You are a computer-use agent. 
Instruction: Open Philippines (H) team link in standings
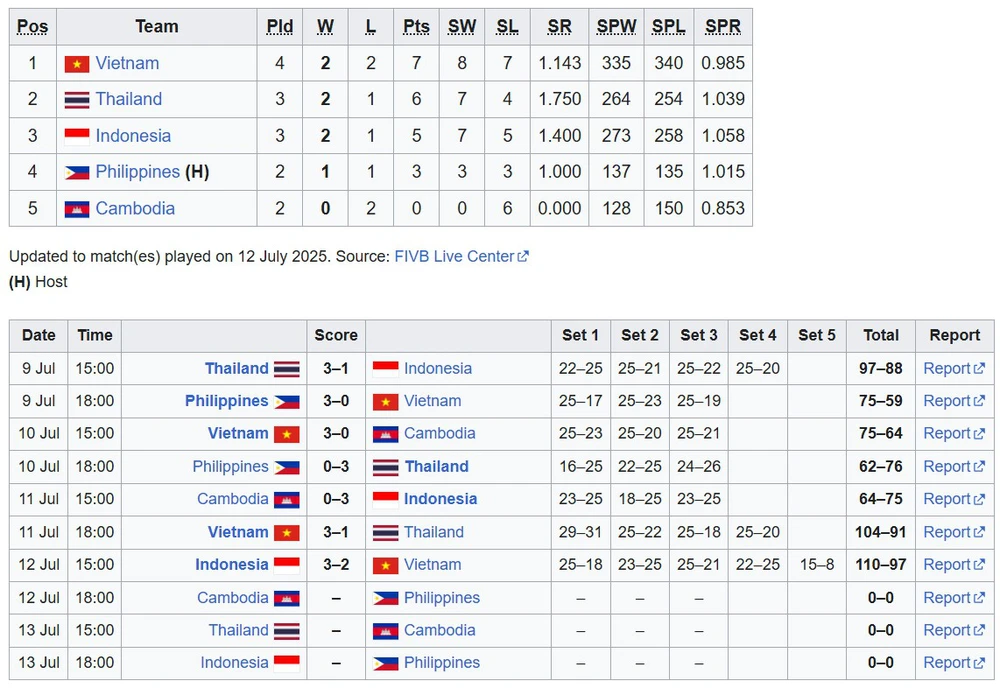[x=137, y=172]
